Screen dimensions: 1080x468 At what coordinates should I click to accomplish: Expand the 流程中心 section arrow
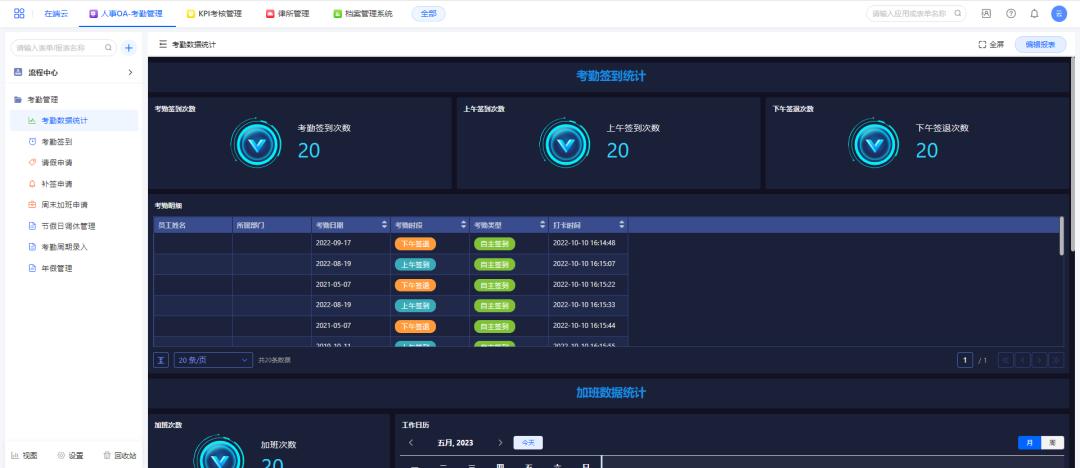(x=130, y=73)
